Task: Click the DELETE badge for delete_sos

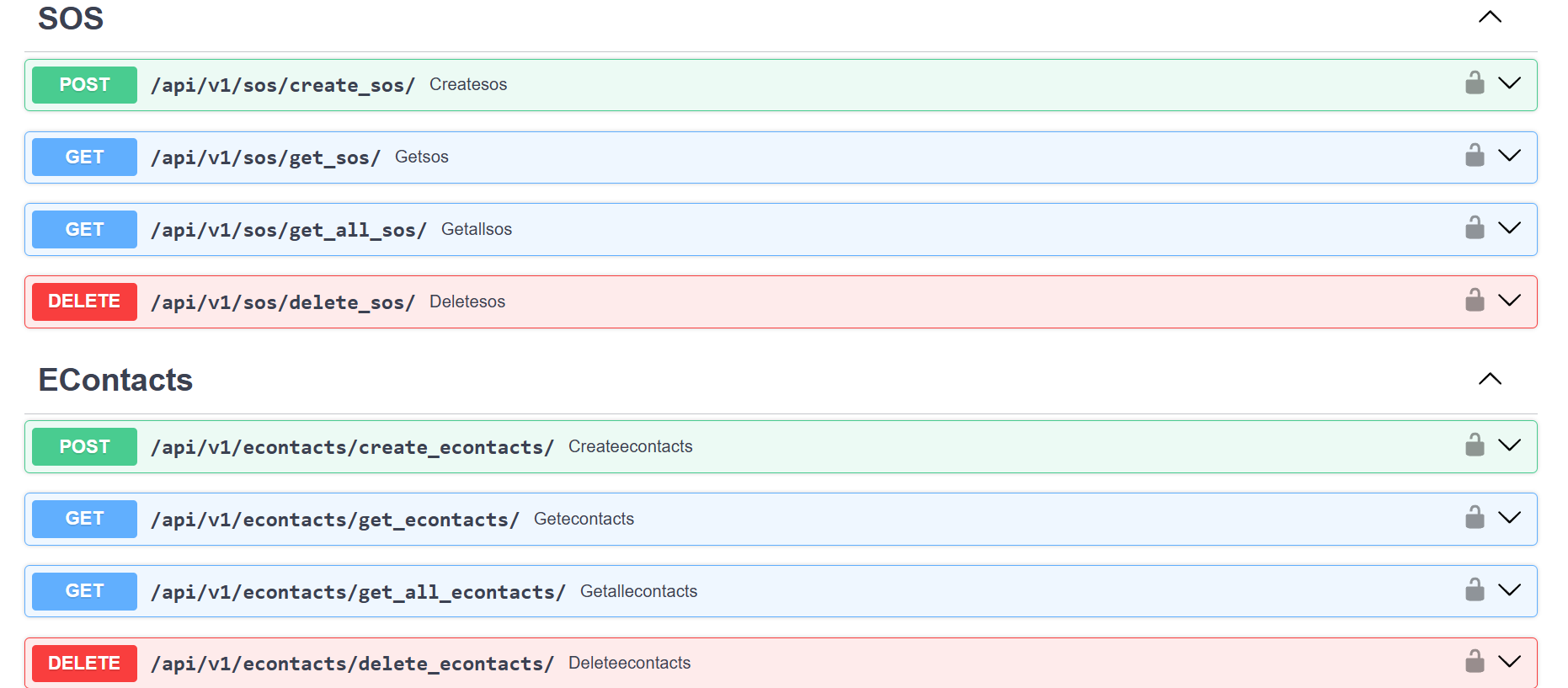Action: 84,301
